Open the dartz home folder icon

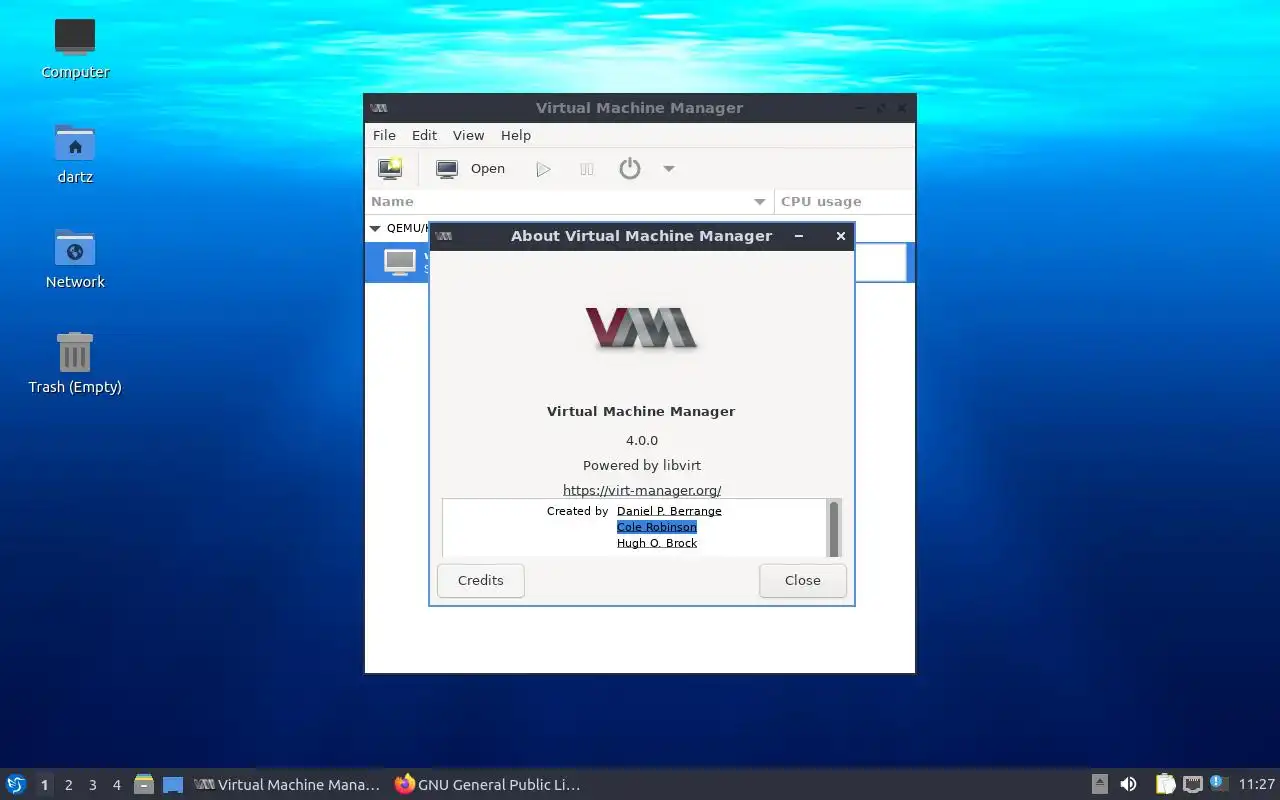(x=75, y=152)
